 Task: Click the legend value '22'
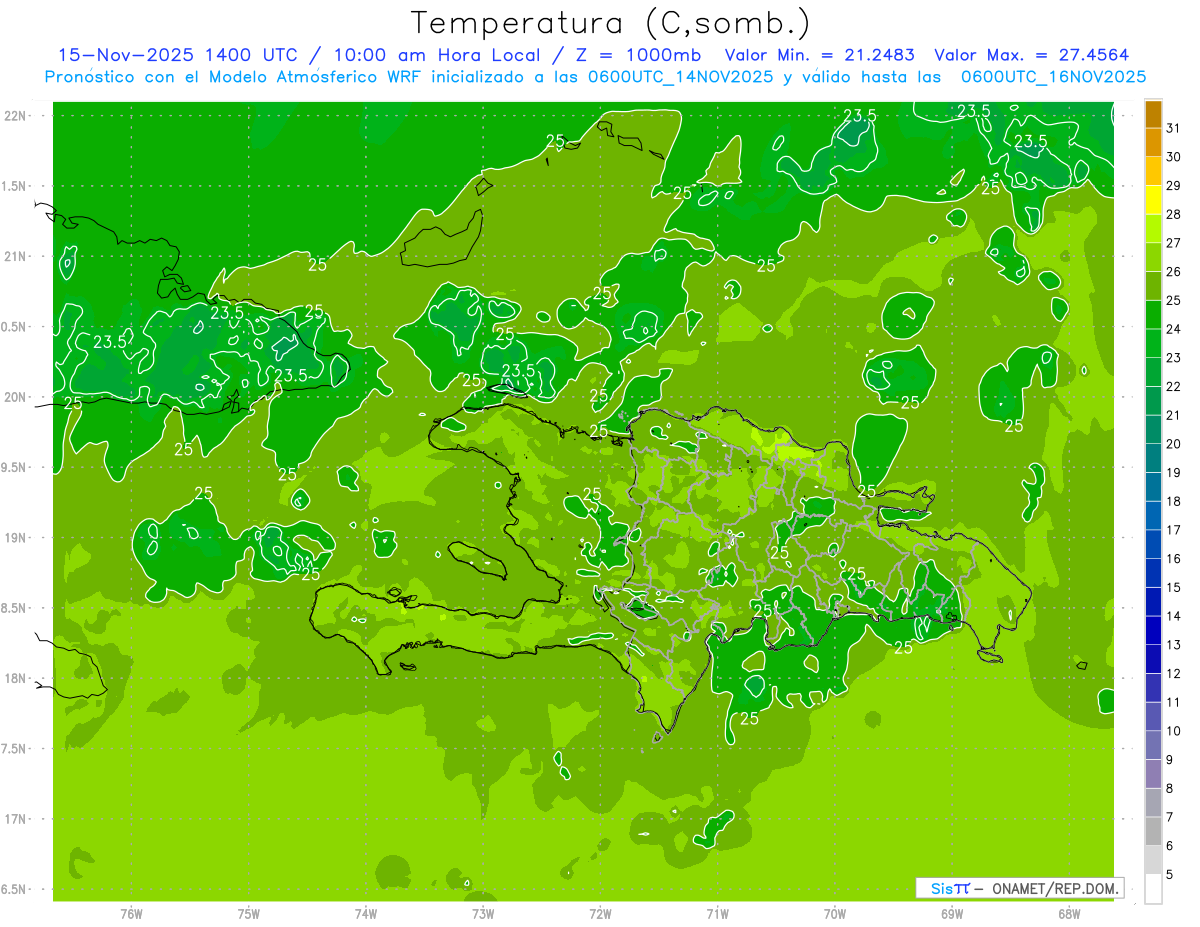tap(1174, 386)
